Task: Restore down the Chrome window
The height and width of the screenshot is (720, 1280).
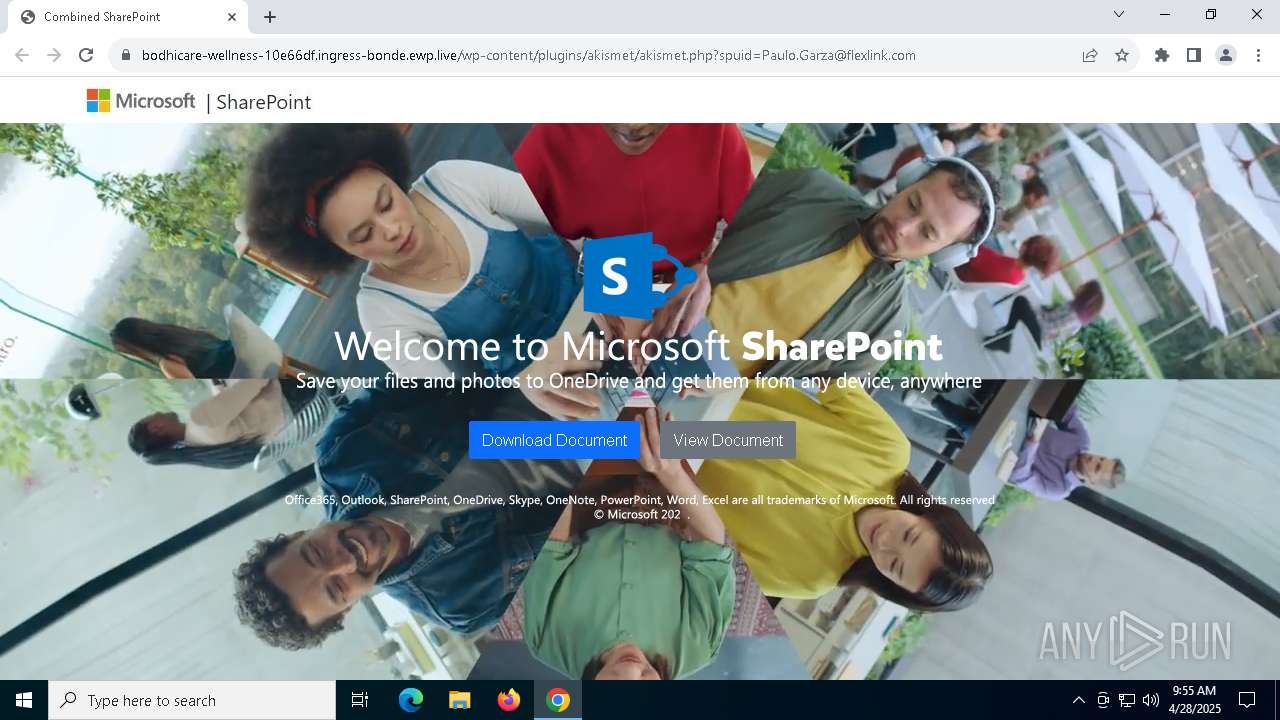Action: coord(1211,14)
